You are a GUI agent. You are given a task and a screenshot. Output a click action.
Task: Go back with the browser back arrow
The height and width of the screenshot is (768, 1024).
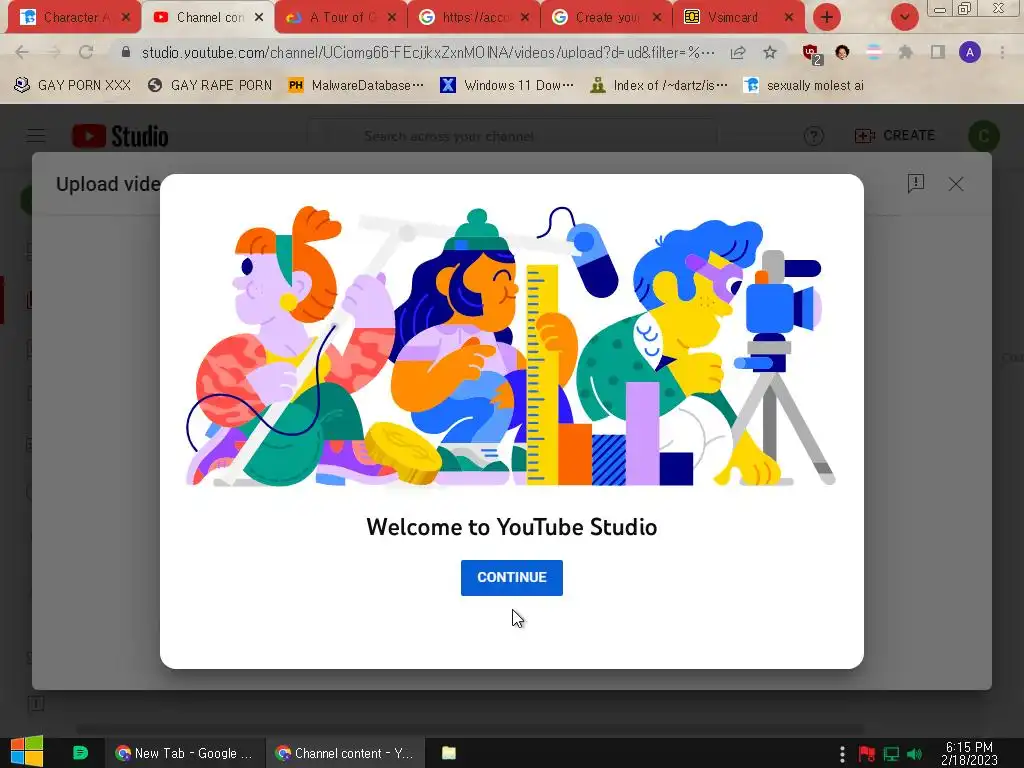[22, 52]
